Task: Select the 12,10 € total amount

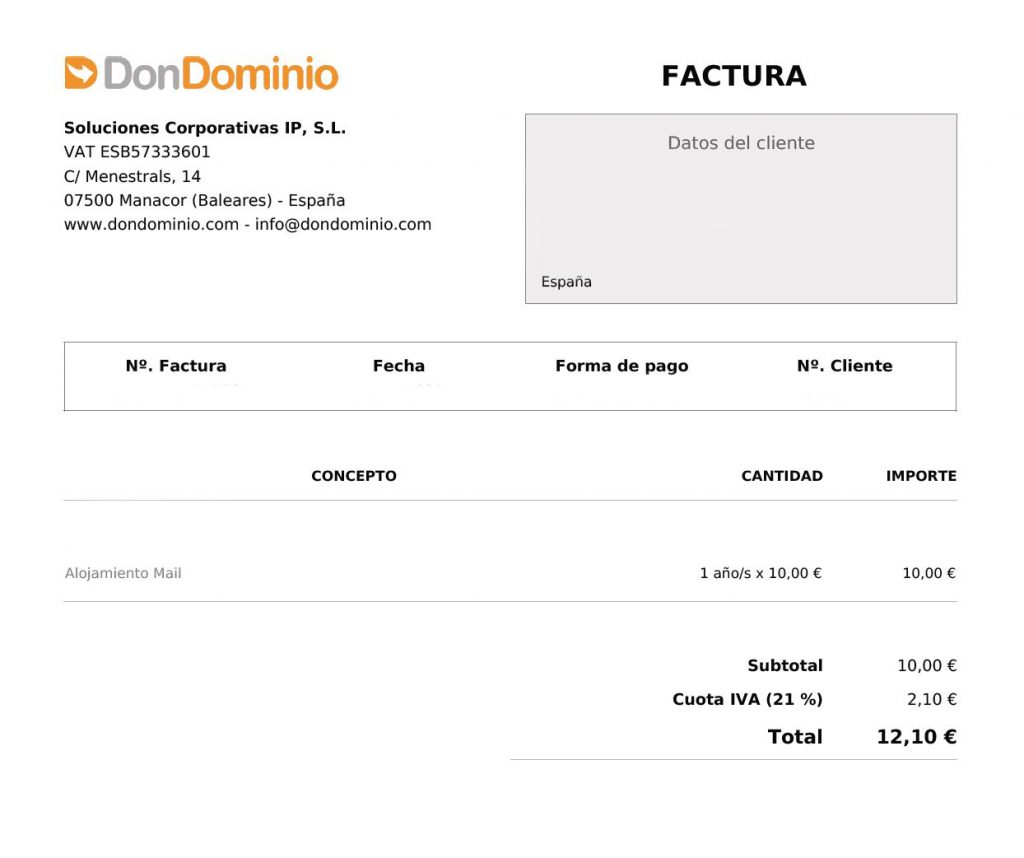Action: 916,737
